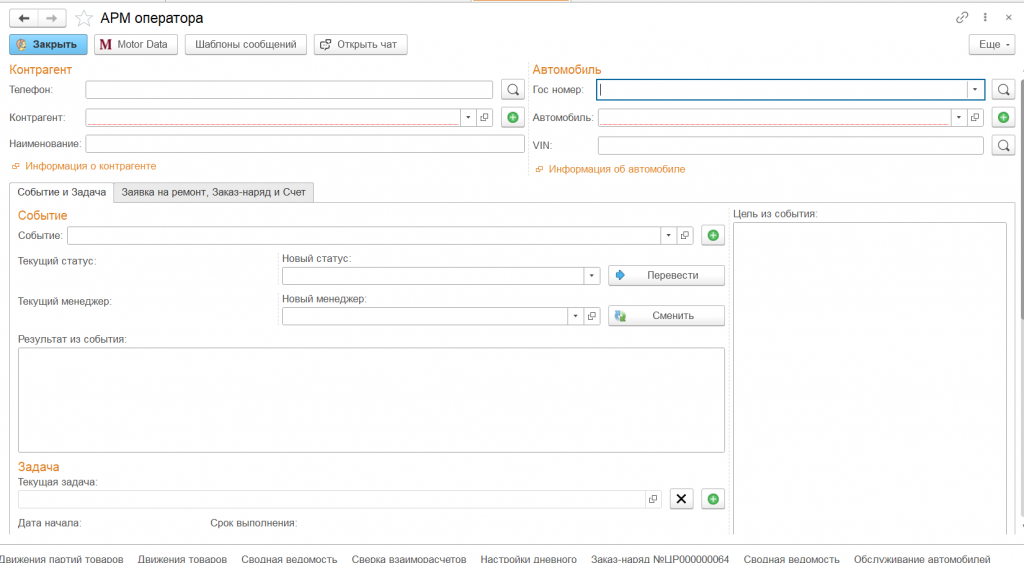The image size is (1024, 563).
Task: Open the Контрагент record with open-form icon
Action: [485, 117]
